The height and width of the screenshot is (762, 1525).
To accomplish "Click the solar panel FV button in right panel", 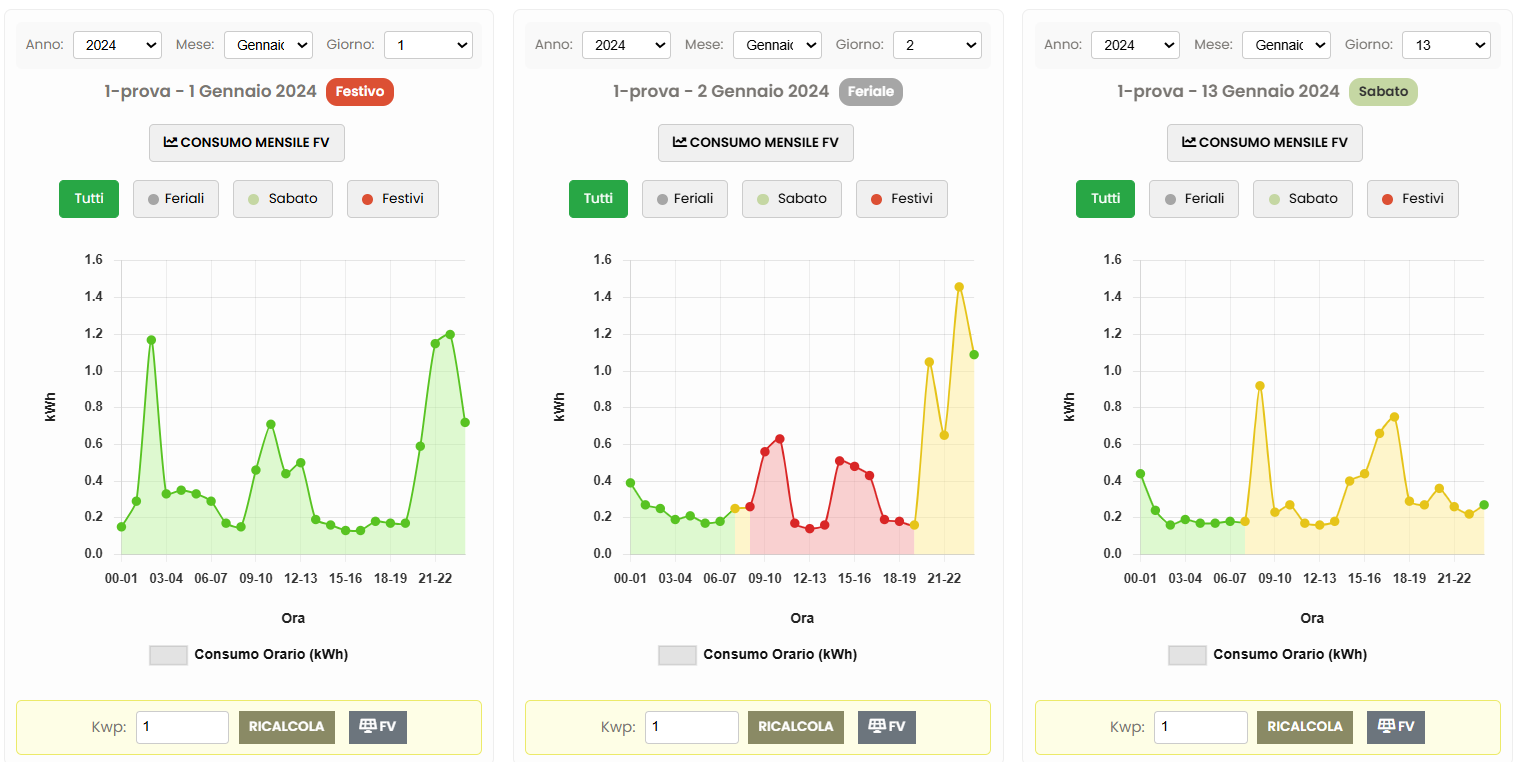I will coord(1395,727).
